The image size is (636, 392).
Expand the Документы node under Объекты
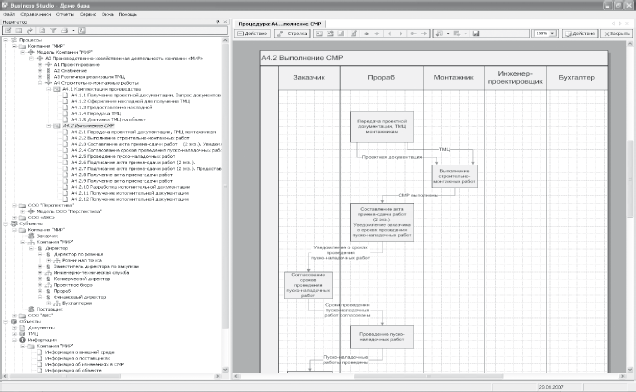point(14,327)
